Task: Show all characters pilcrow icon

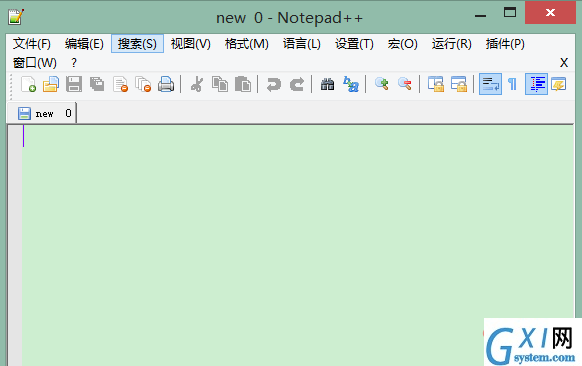Action: (513, 84)
